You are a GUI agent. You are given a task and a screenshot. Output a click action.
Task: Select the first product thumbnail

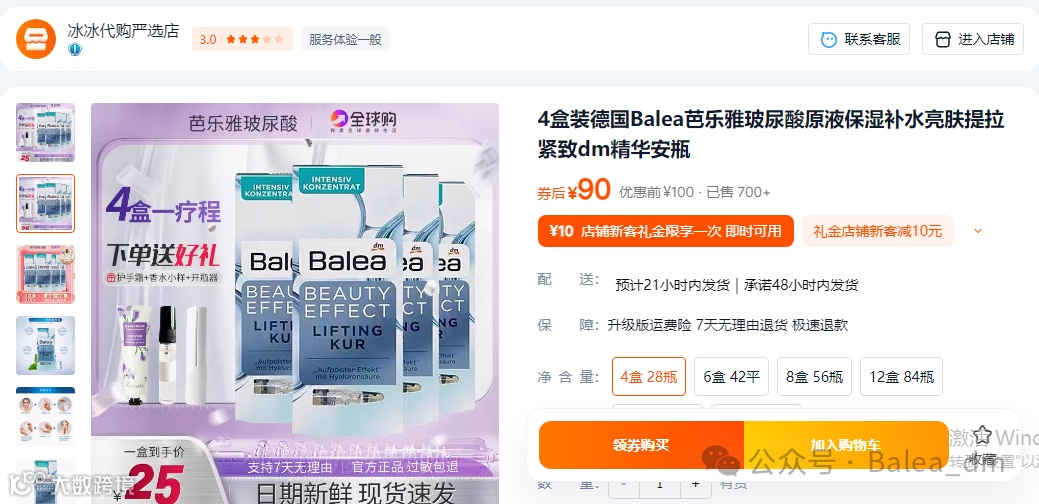point(46,132)
